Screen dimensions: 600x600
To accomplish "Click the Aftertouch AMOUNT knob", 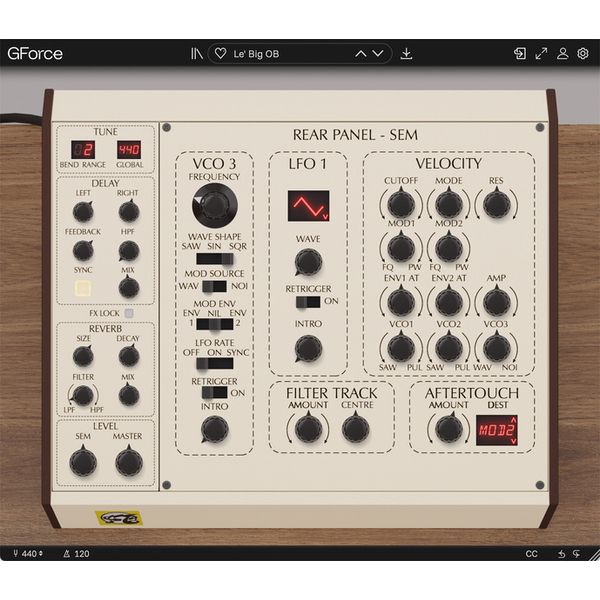I will coord(449,429).
